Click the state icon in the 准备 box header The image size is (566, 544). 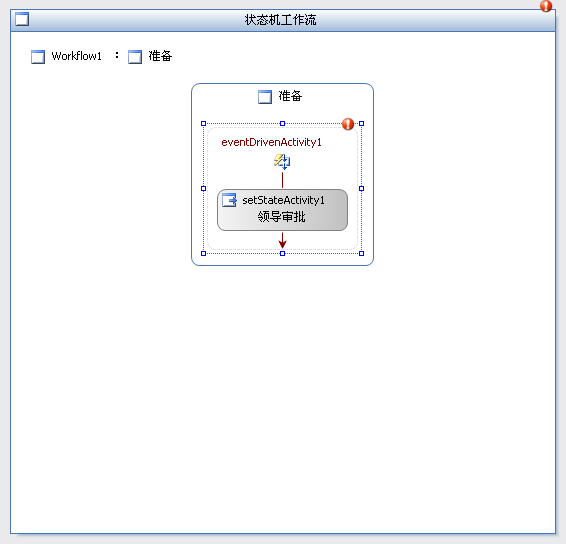pos(265,97)
